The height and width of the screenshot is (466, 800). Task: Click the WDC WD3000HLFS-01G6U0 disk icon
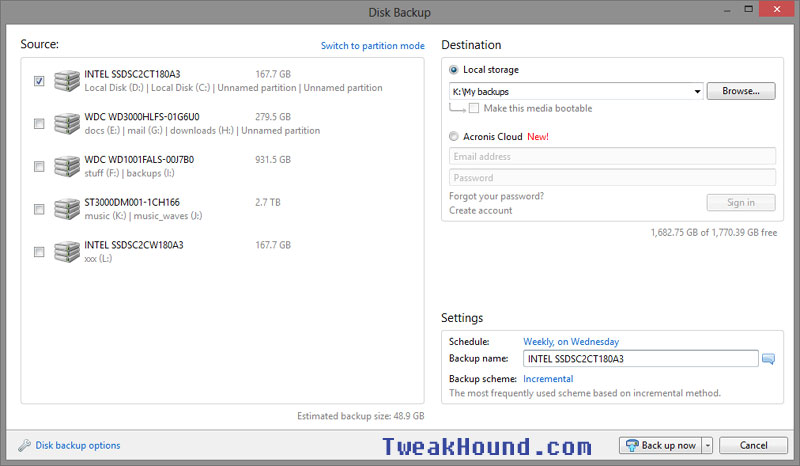coord(67,124)
